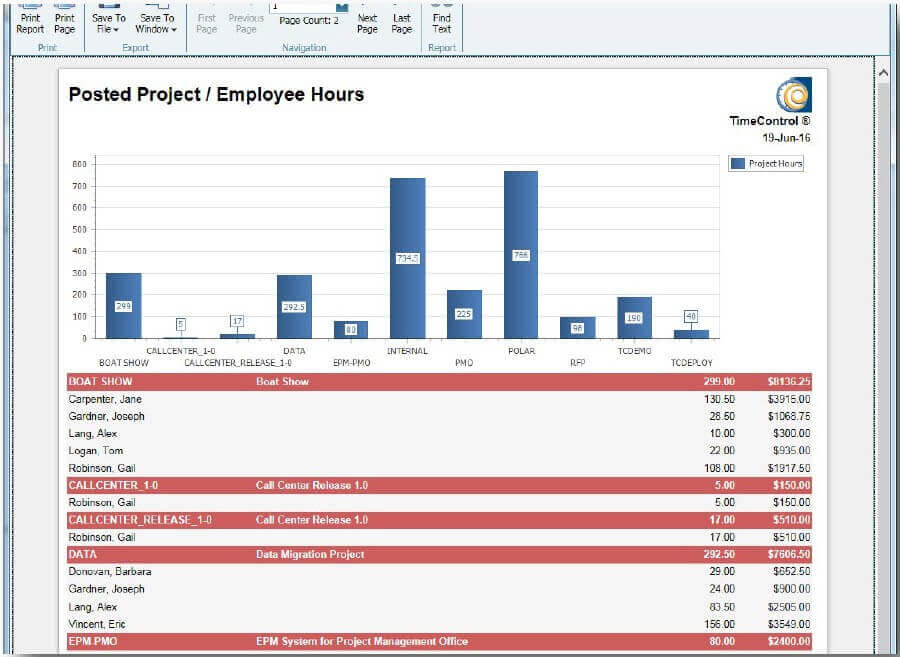Image resolution: width=900 pixels, height=657 pixels.
Task: Jump to the Last Page
Action: pos(401,22)
